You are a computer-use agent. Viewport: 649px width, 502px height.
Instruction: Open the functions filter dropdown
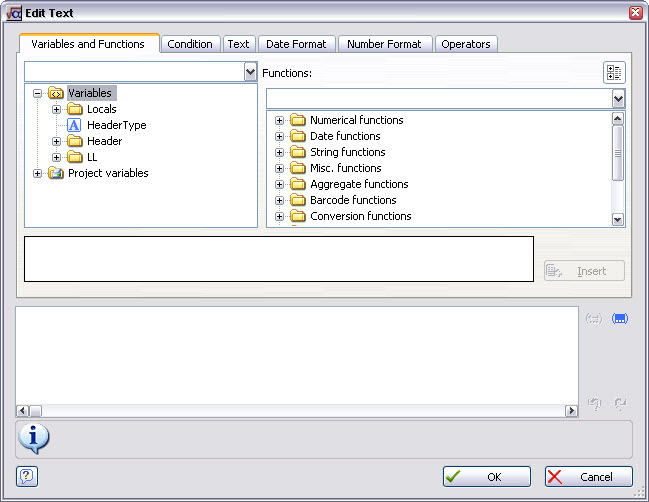[618, 99]
